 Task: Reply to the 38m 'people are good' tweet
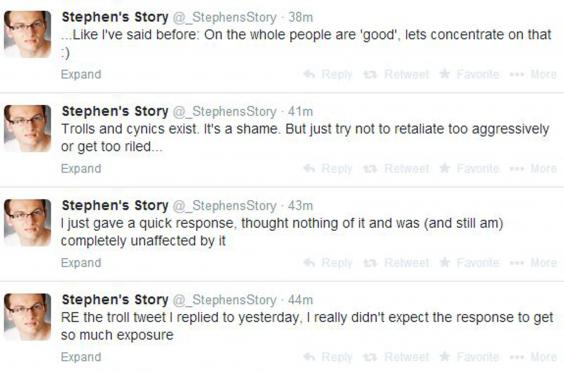(328, 74)
